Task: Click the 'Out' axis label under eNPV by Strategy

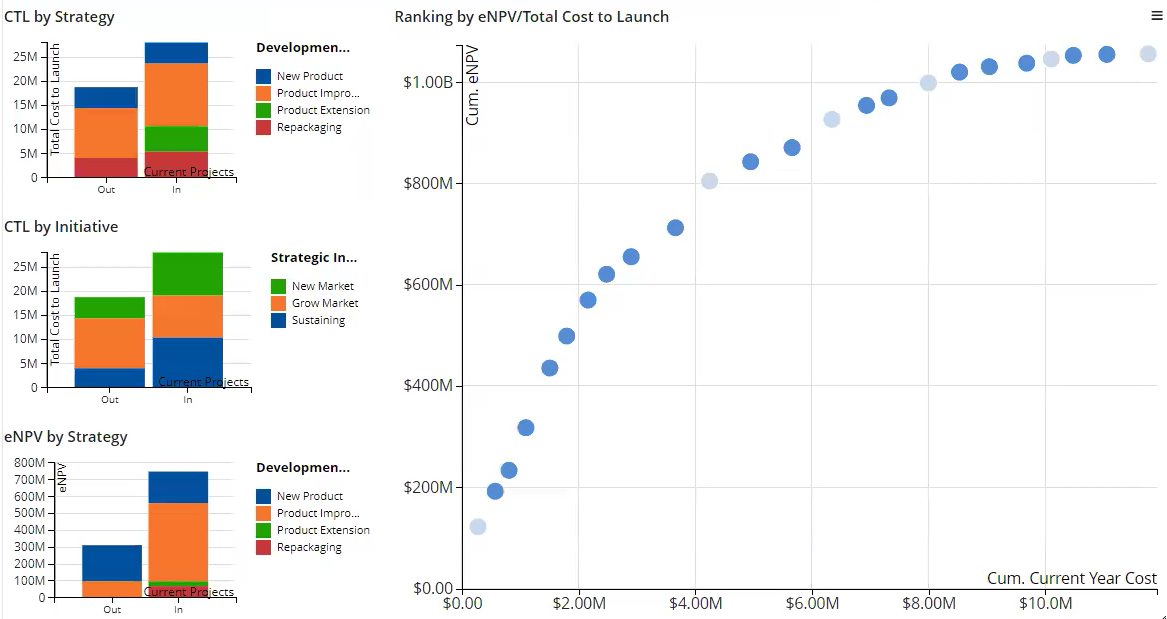Action: point(112,609)
